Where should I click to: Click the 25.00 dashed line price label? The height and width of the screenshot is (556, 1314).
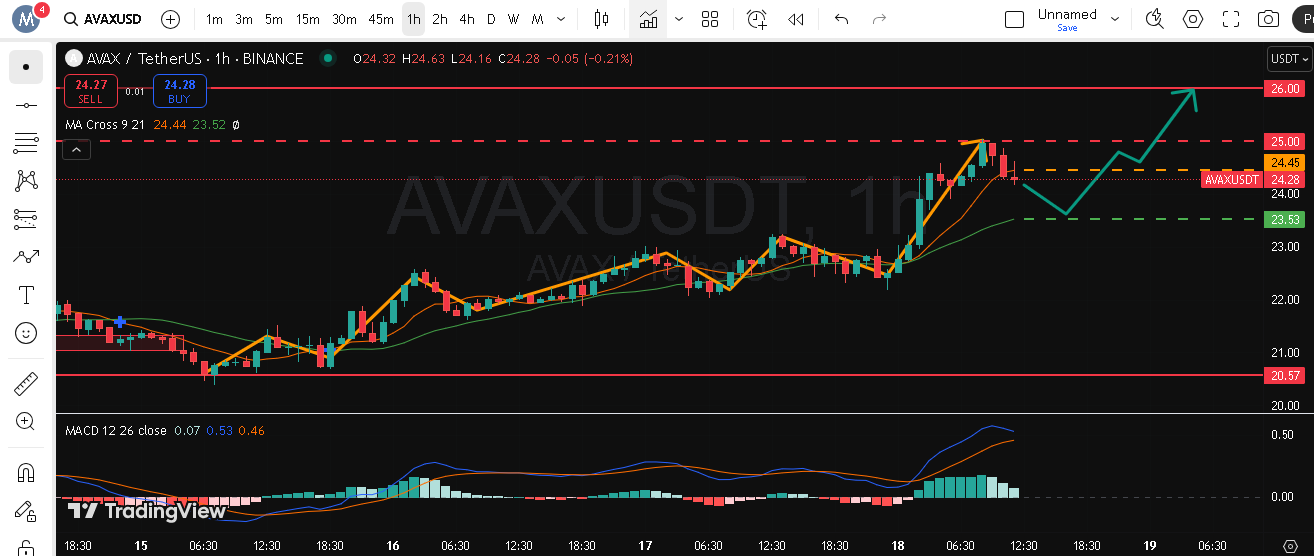1283,141
